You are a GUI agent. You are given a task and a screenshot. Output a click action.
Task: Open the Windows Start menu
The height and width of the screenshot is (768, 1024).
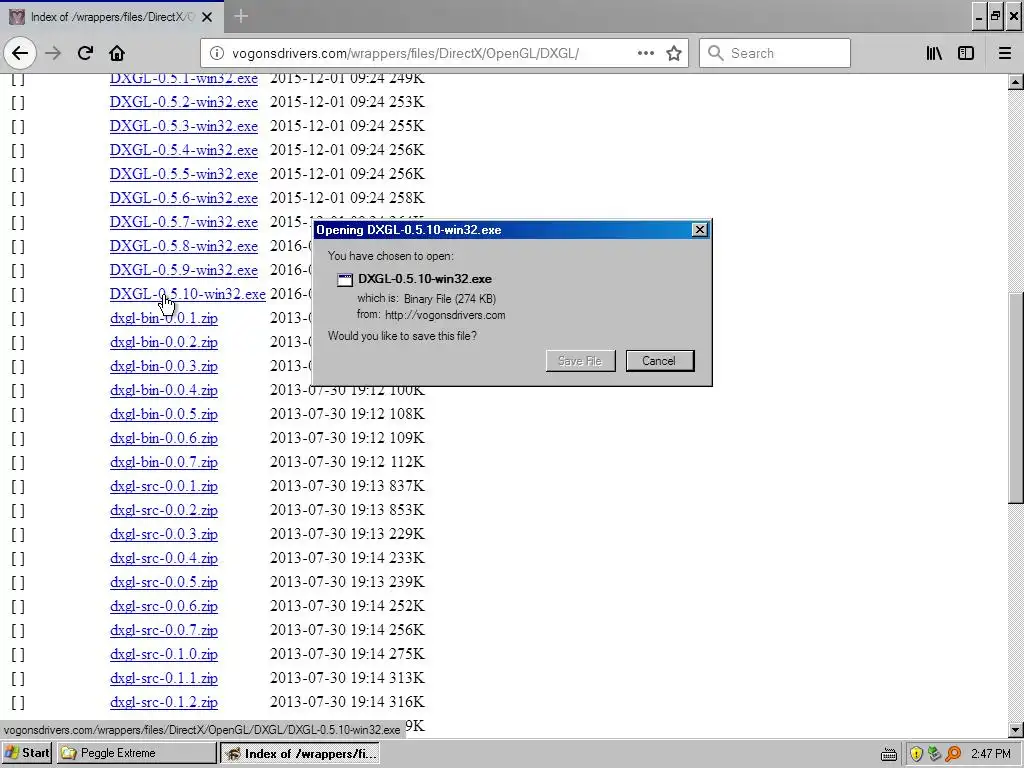[x=27, y=753]
